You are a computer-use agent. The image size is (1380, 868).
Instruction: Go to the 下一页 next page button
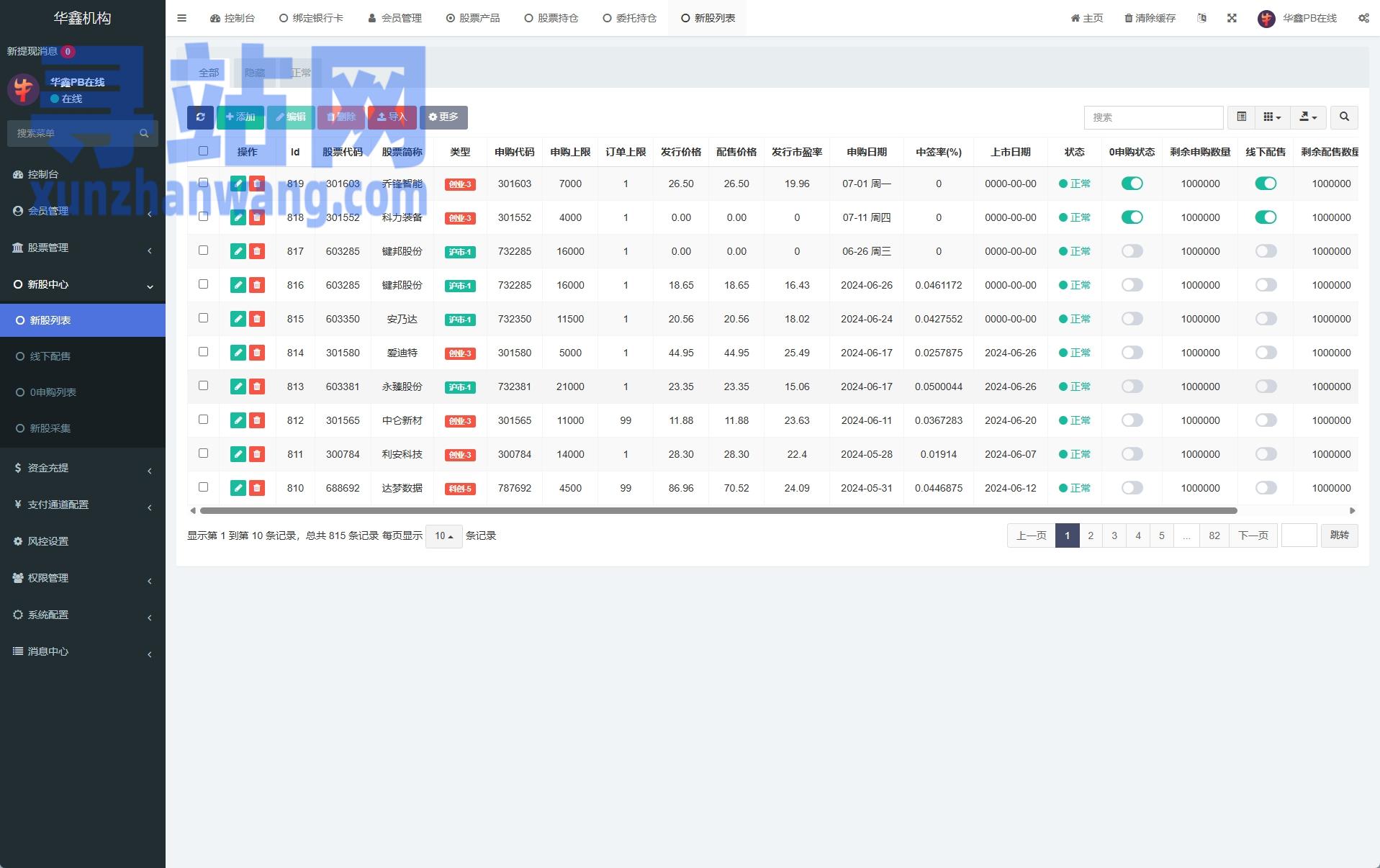[1253, 535]
